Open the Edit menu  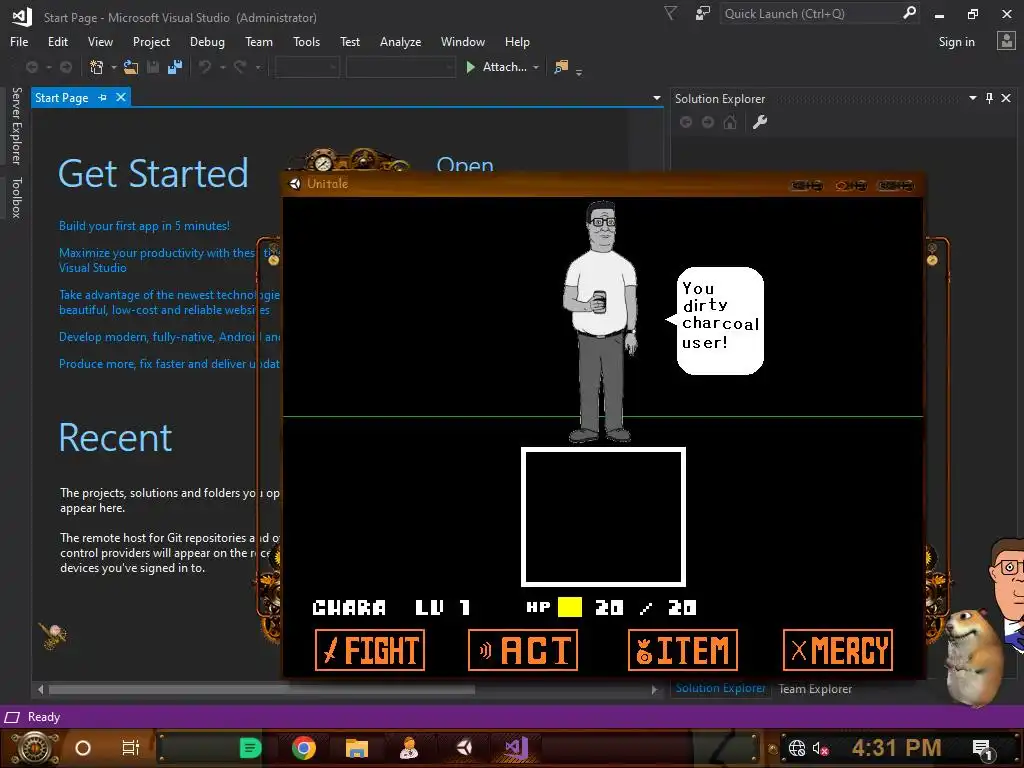pyautogui.click(x=57, y=42)
